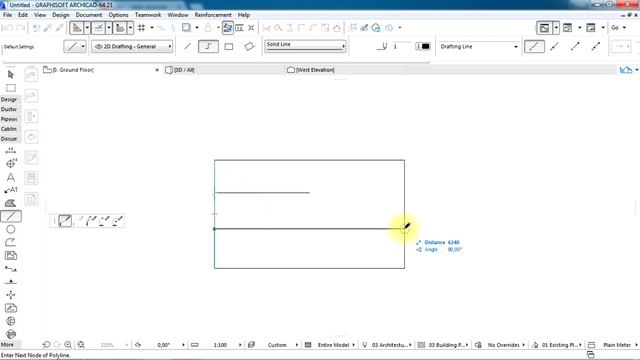Click the Redo icon in the toolbar

(20, 28)
